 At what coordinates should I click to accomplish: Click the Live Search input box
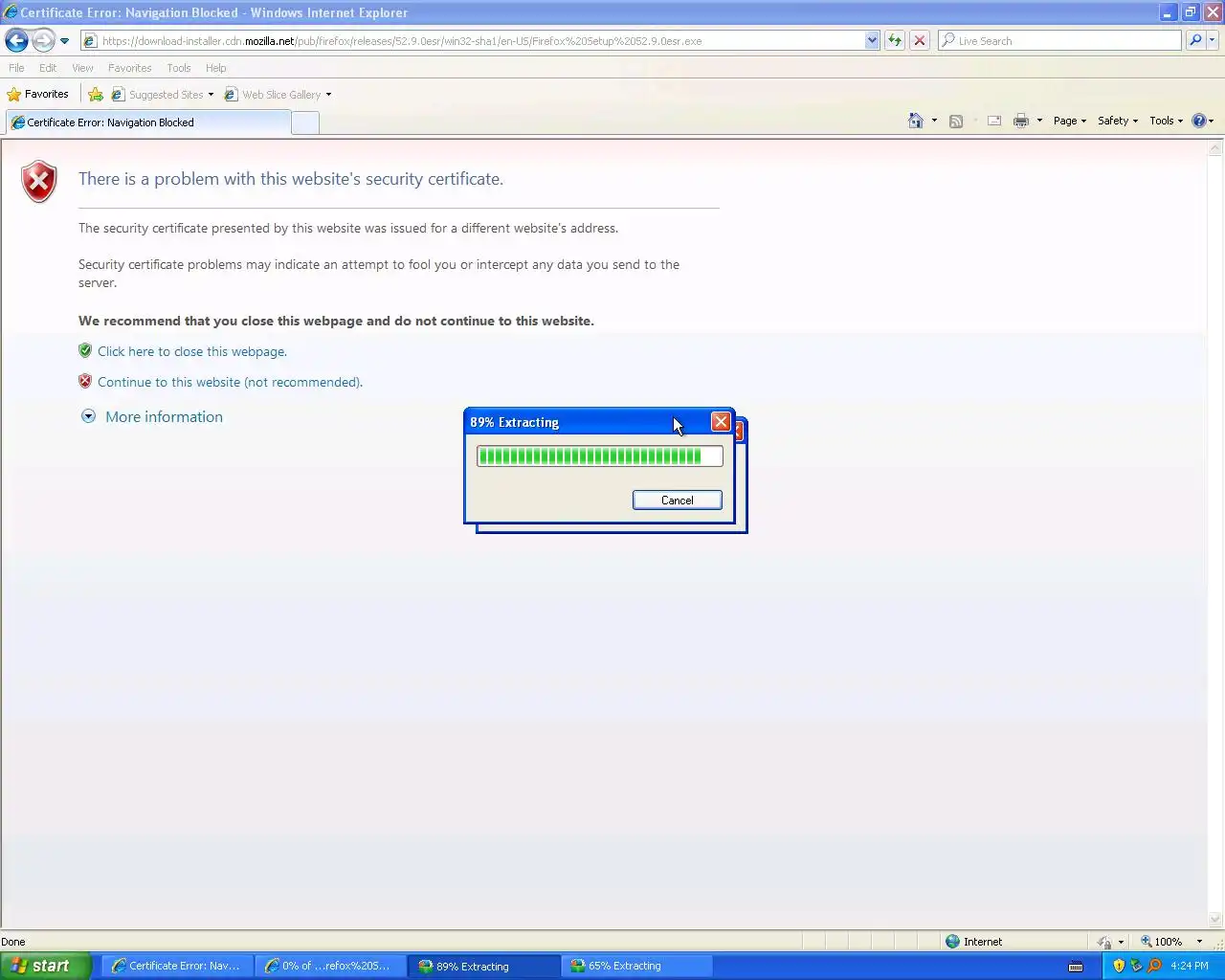(1059, 41)
